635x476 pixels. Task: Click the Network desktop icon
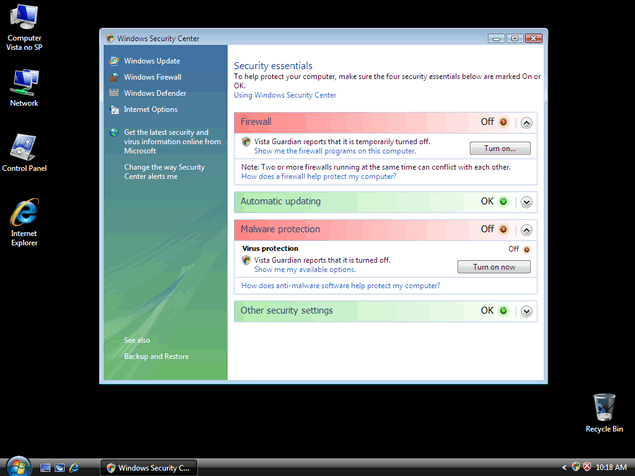point(24,88)
